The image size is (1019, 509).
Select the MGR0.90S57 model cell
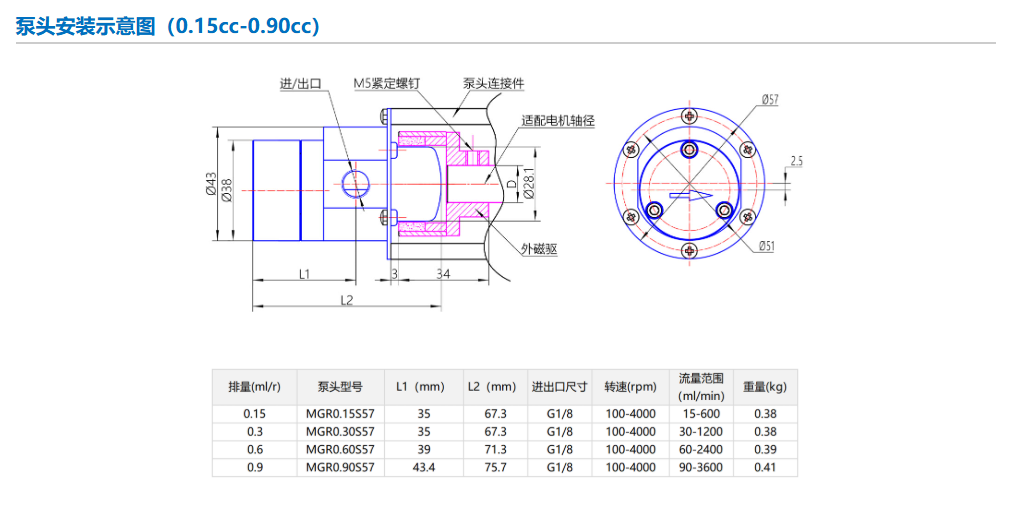(340, 467)
